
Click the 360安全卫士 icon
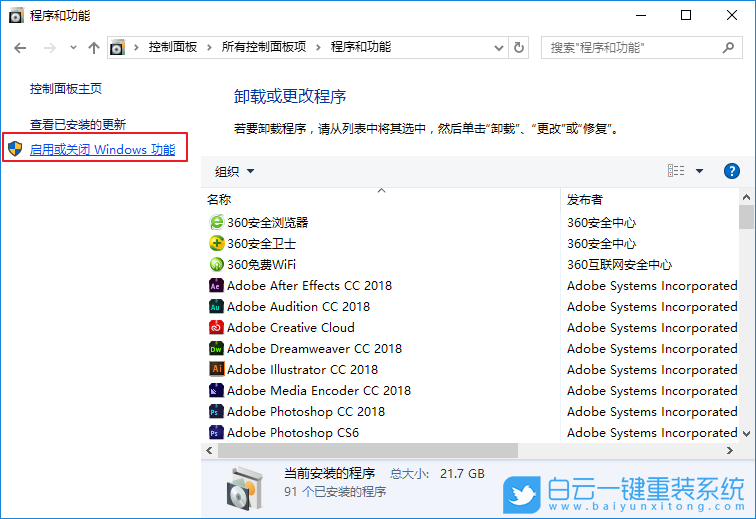216,243
